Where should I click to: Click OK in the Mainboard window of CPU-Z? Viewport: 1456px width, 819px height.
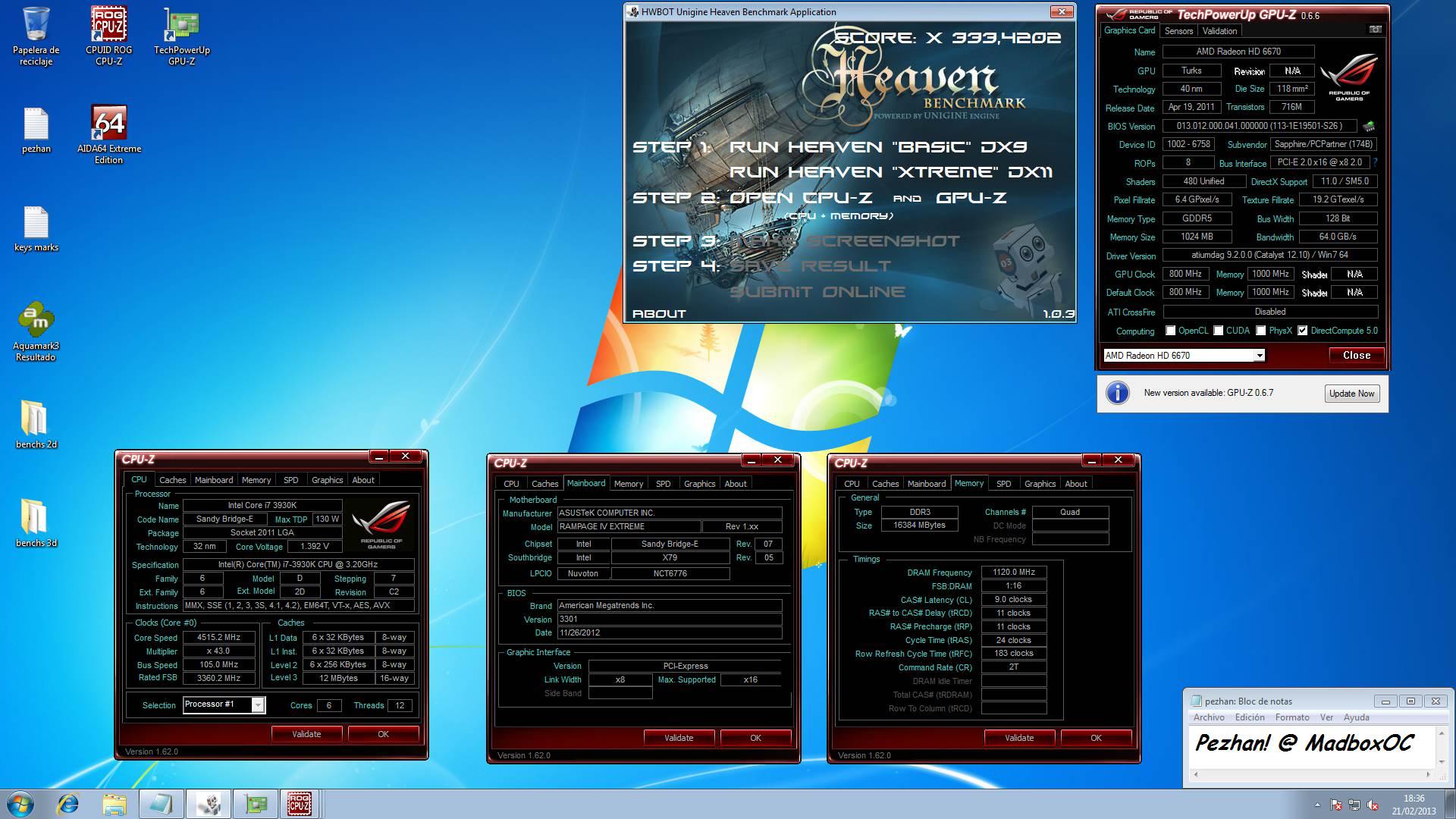click(x=755, y=738)
